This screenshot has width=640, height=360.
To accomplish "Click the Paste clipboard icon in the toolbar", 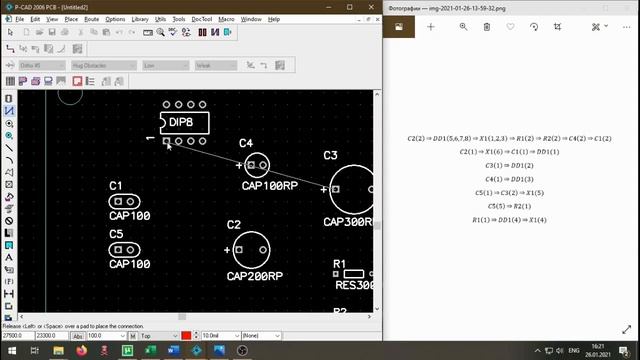I will [x=106, y=32].
